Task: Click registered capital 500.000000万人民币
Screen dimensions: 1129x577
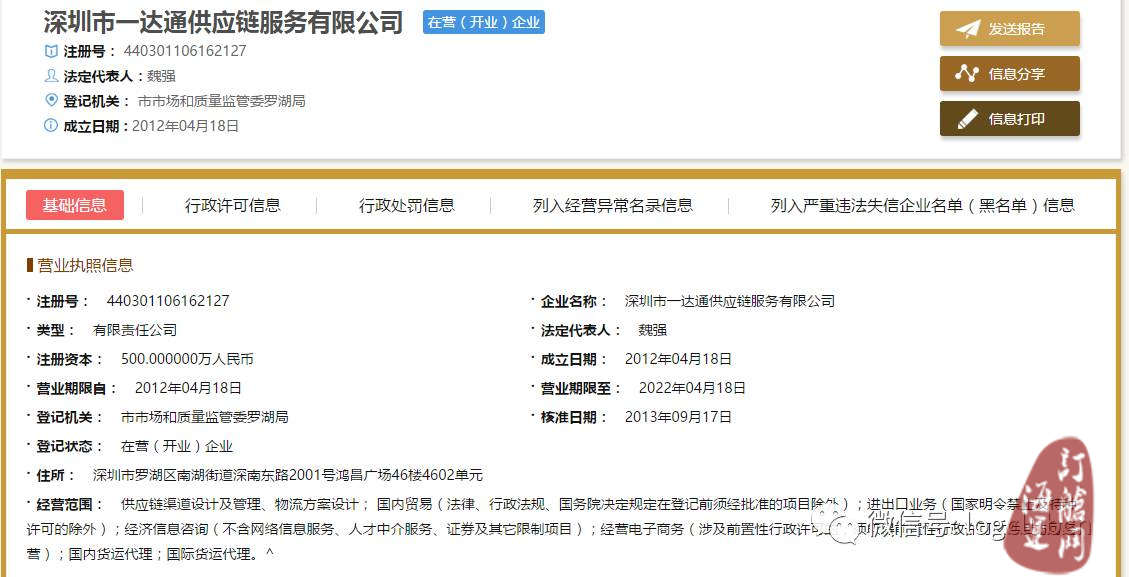Action: [187, 359]
